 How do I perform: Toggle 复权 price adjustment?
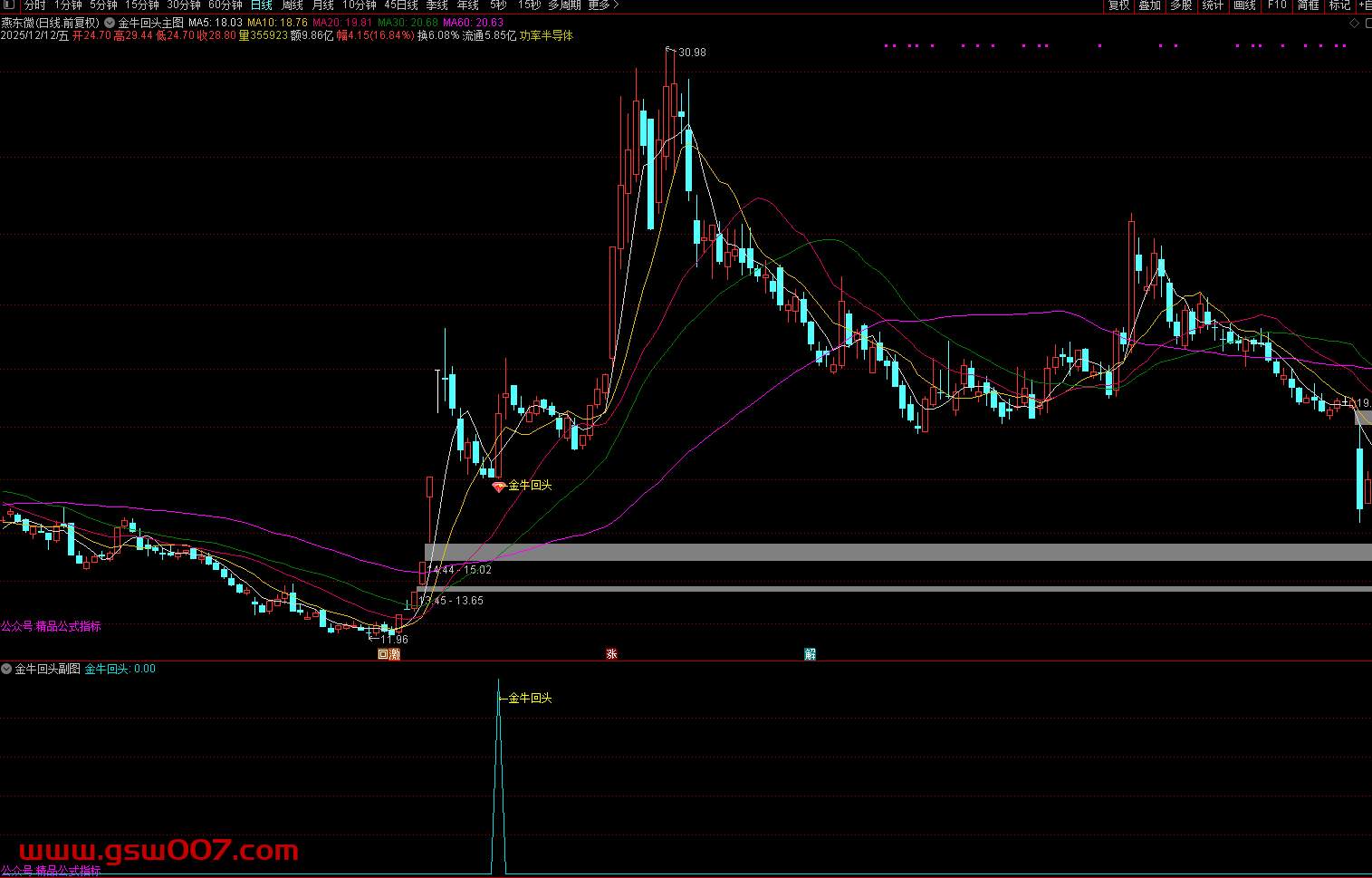click(x=1119, y=5)
